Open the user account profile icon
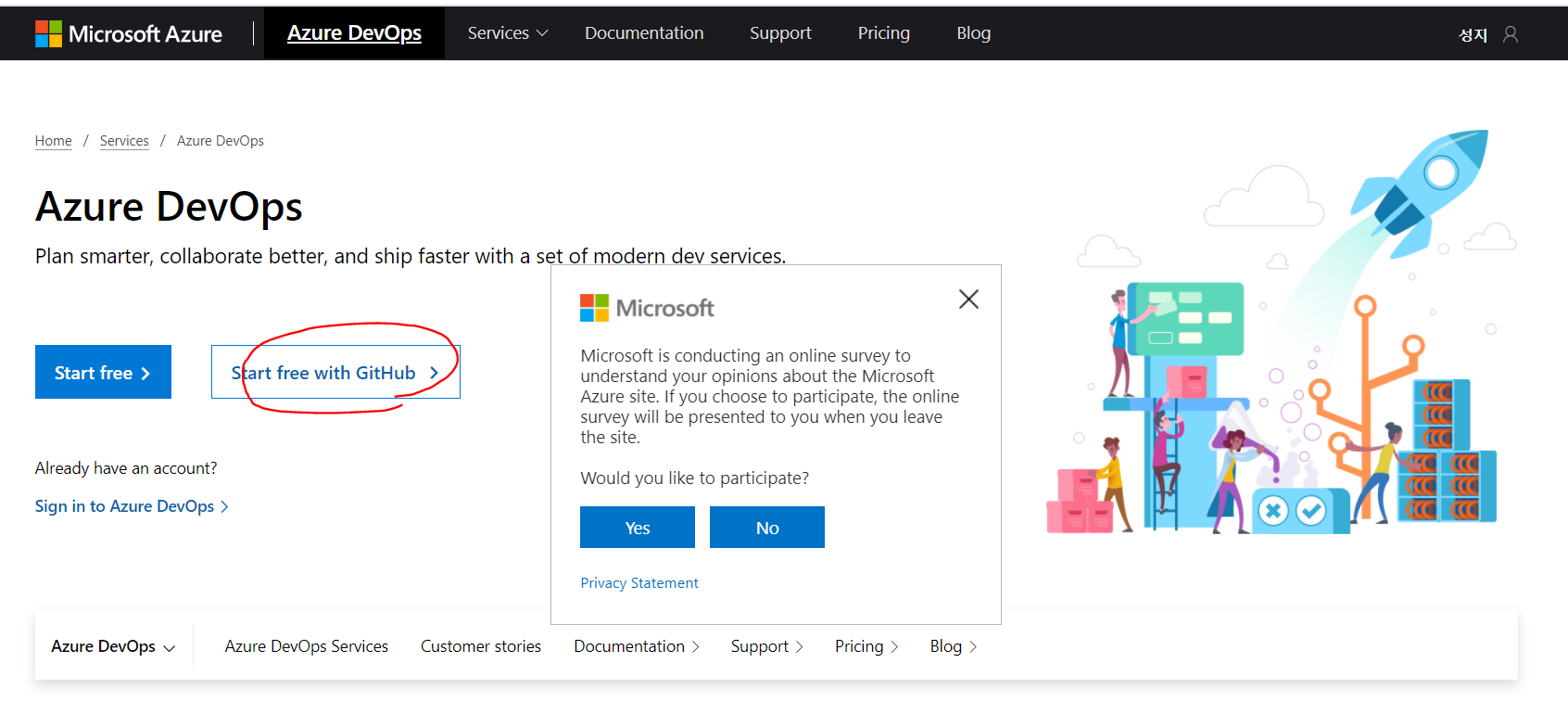The image size is (1568, 714). coord(1511,34)
